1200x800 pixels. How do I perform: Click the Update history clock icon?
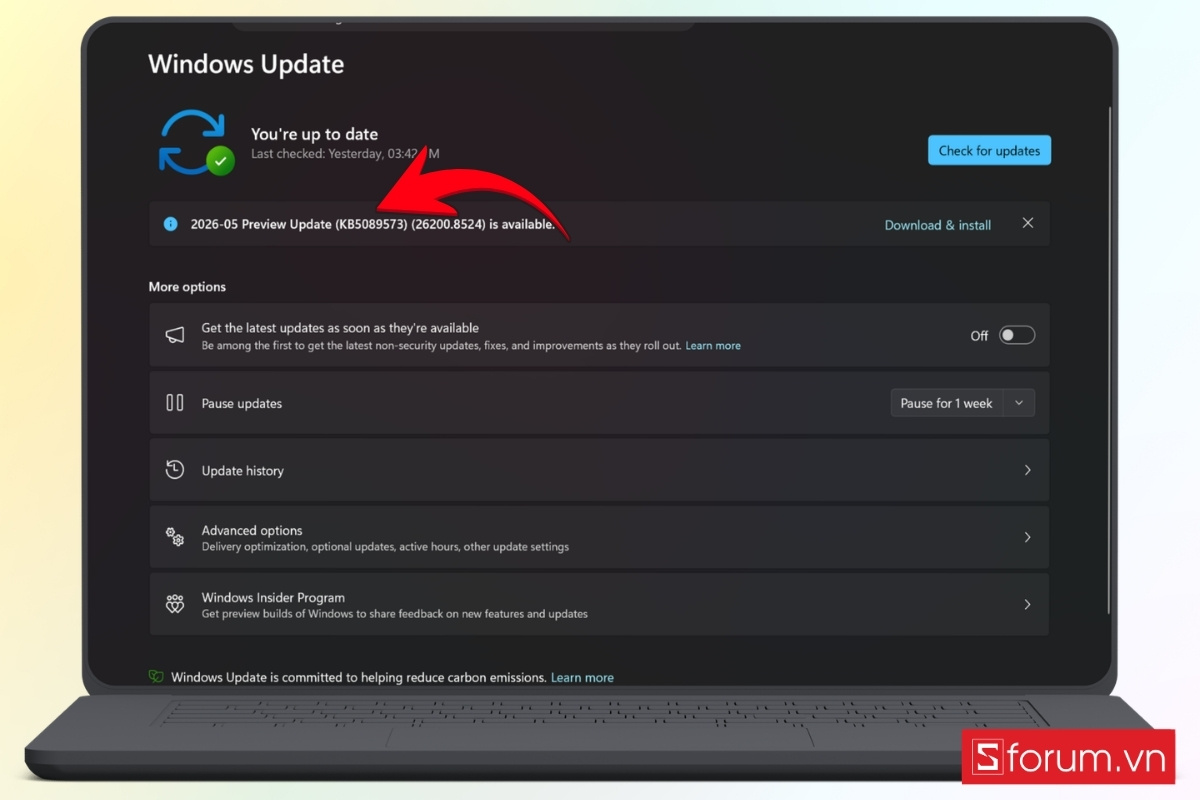click(x=175, y=469)
